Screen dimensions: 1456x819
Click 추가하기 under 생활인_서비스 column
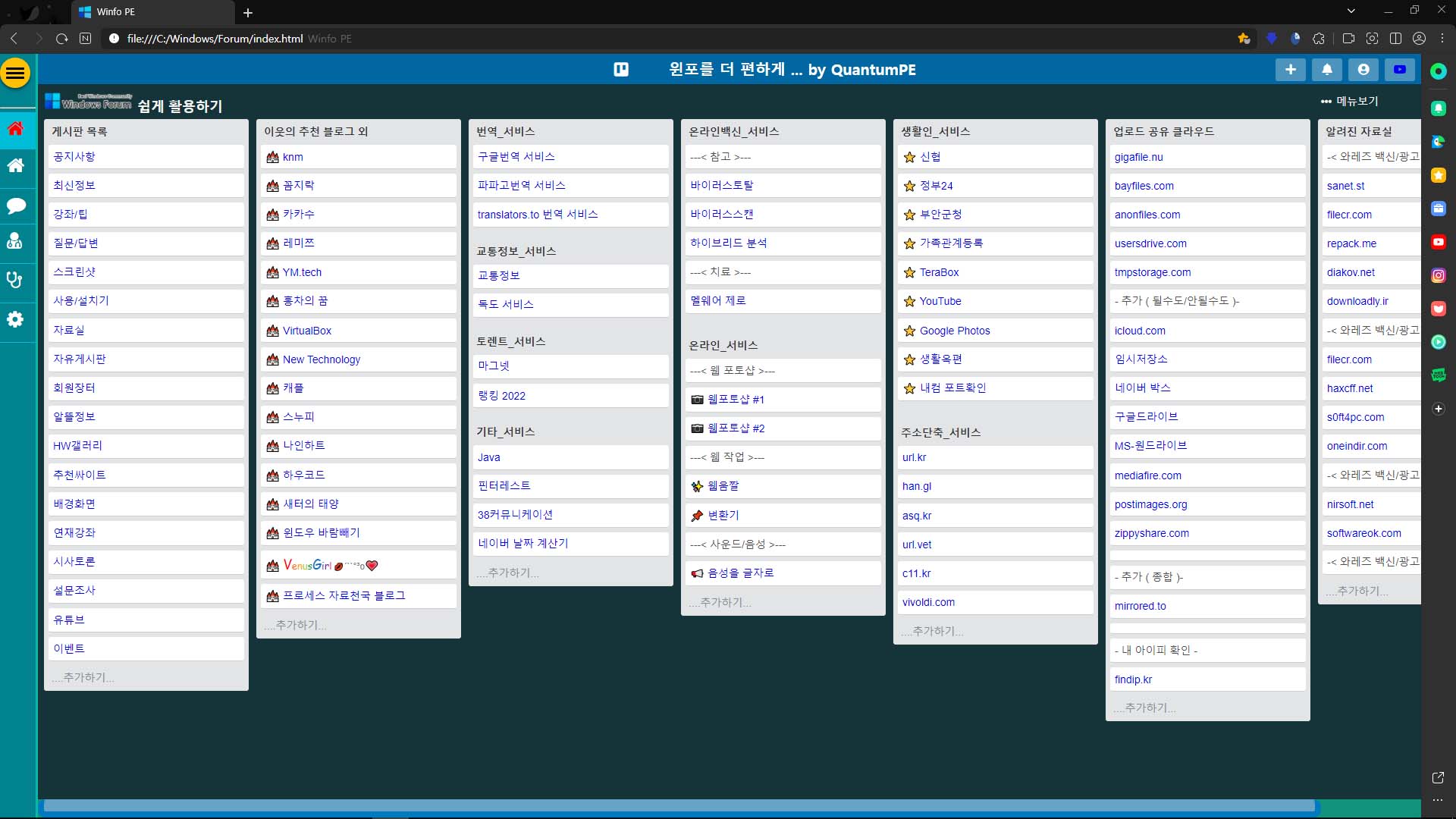point(933,631)
